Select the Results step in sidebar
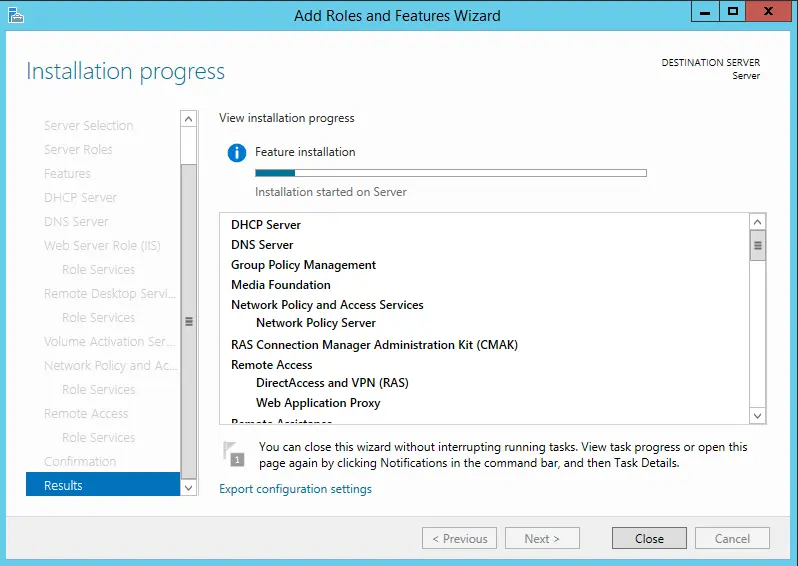The height and width of the screenshot is (566, 798). tap(102, 485)
